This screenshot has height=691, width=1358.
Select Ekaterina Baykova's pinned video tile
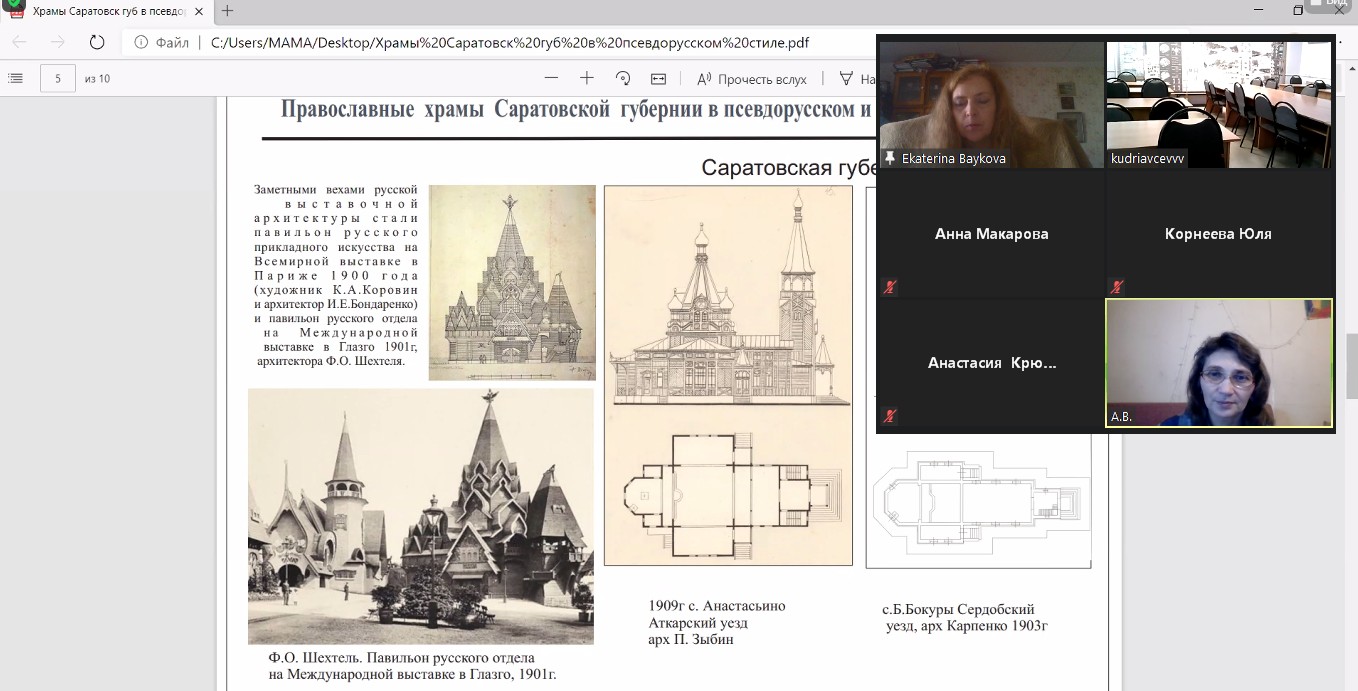point(991,104)
